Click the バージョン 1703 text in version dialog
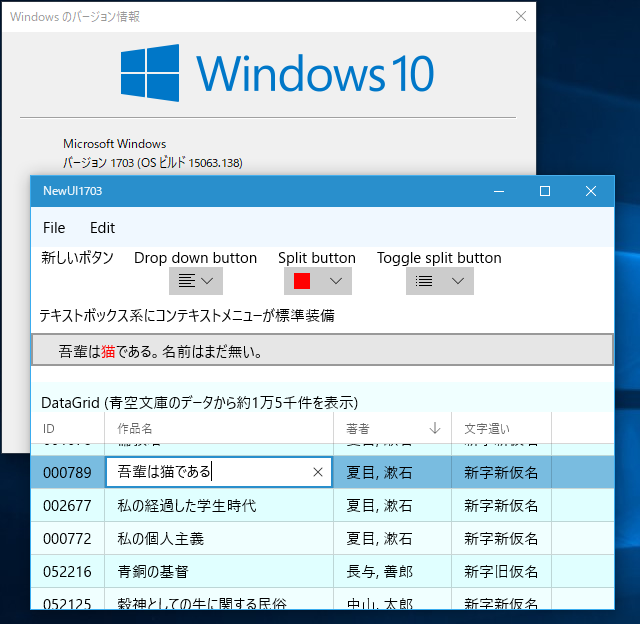This screenshot has height=624, width=640. 153,163
